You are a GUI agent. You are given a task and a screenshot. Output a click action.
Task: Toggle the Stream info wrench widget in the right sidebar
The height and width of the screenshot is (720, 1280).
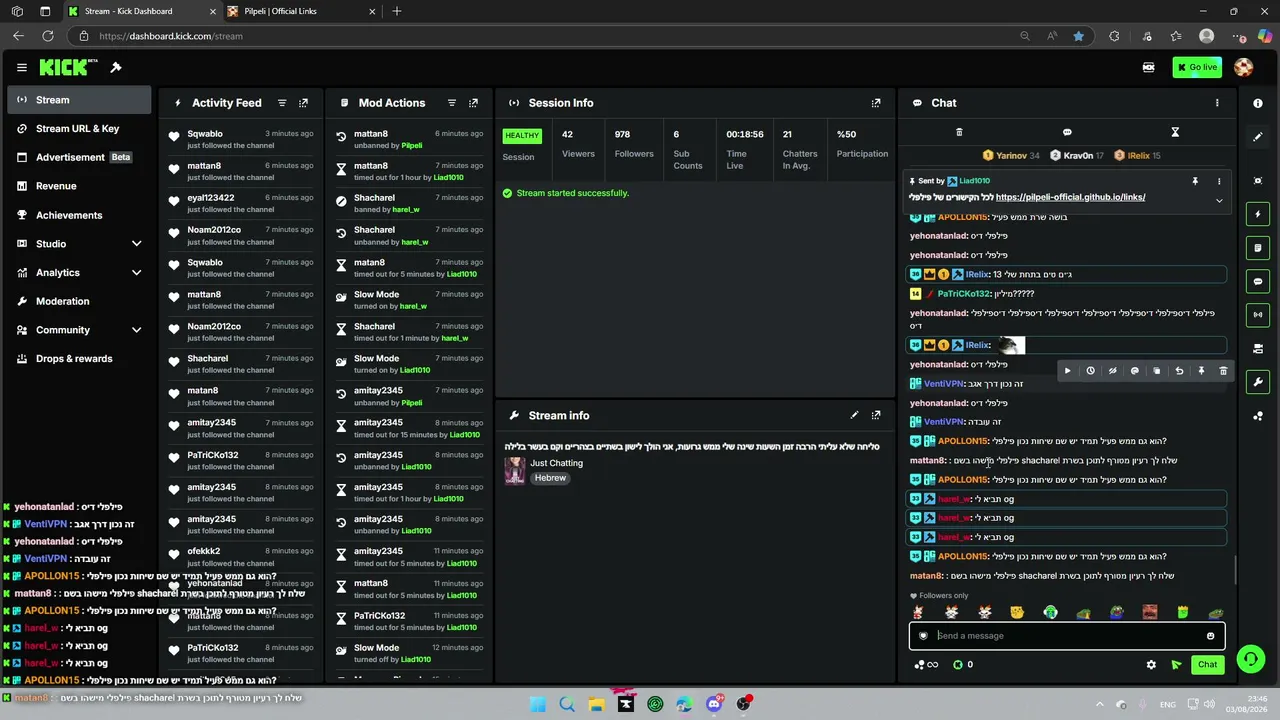click(x=1258, y=382)
